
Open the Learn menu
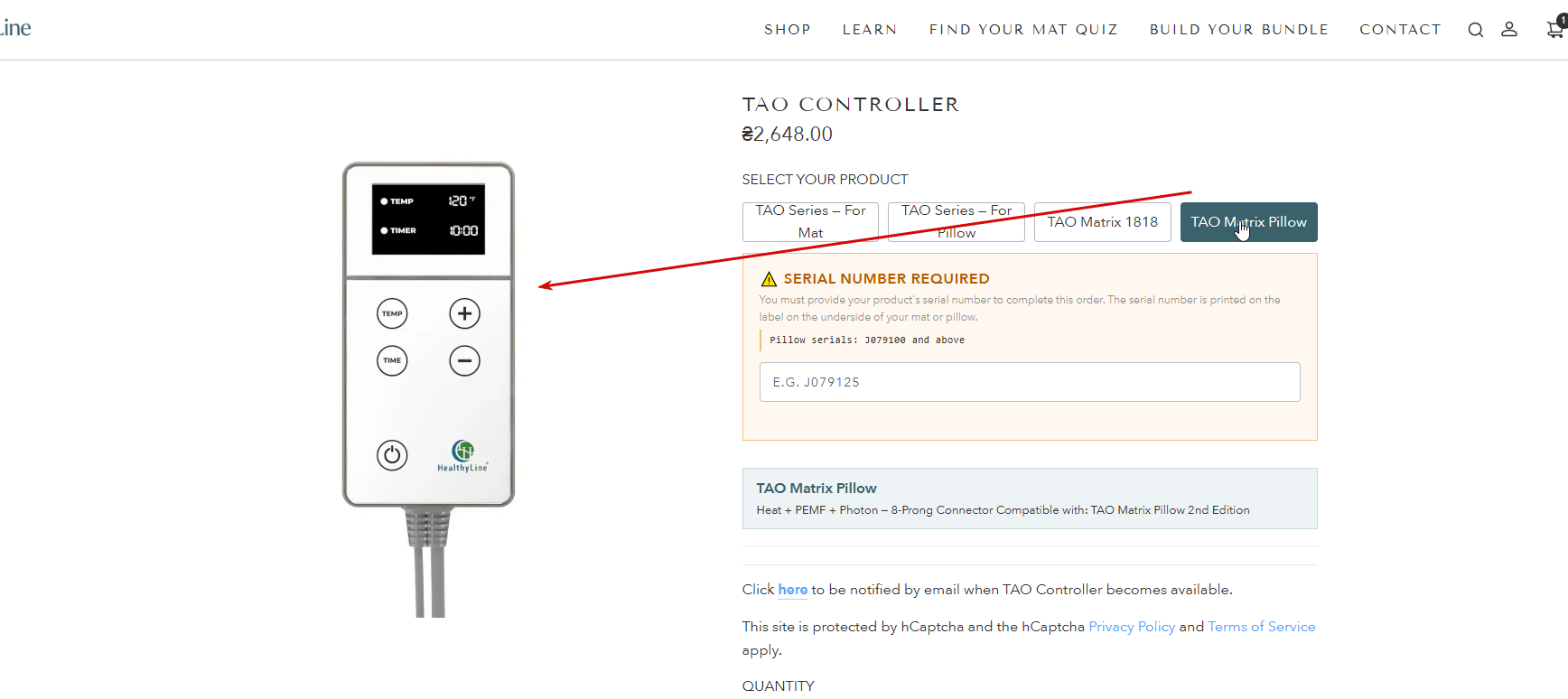(870, 30)
